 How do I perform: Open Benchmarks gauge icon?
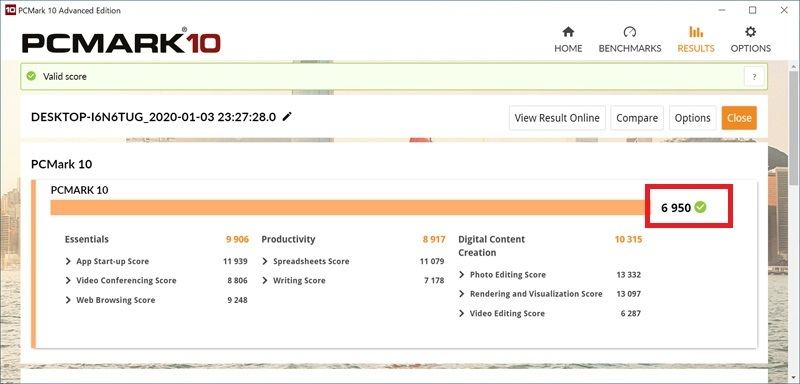630,32
